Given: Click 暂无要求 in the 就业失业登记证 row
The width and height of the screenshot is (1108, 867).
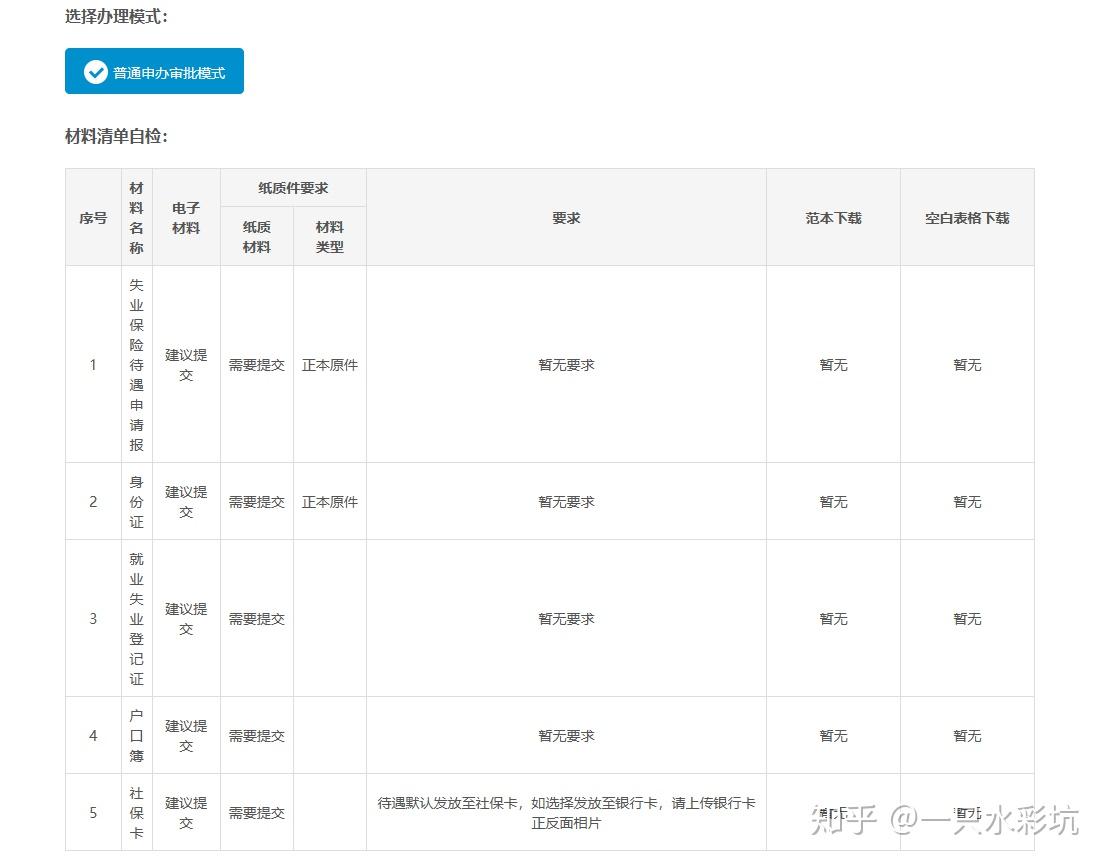Looking at the screenshot, I should coord(566,619).
